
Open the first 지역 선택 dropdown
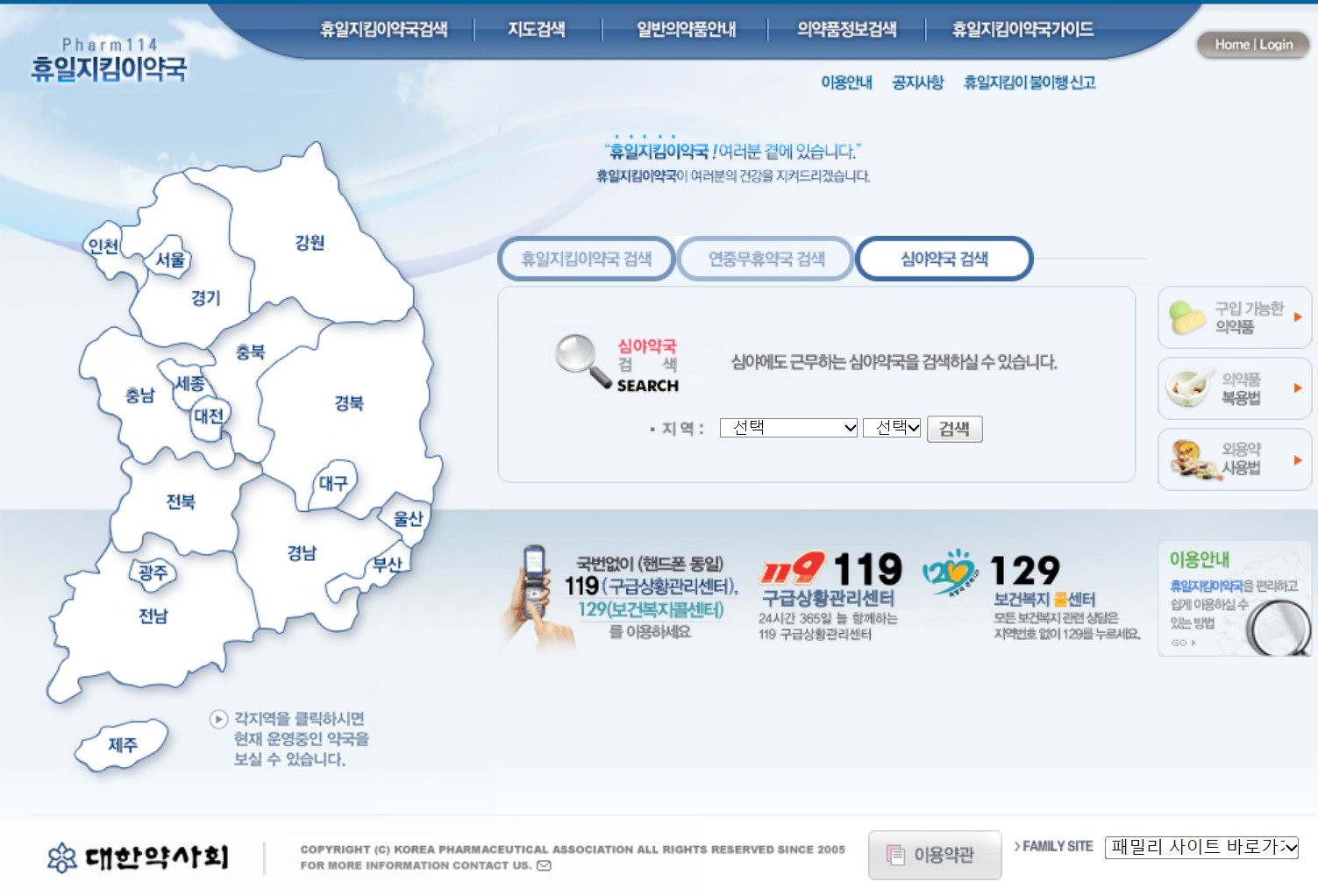click(788, 427)
